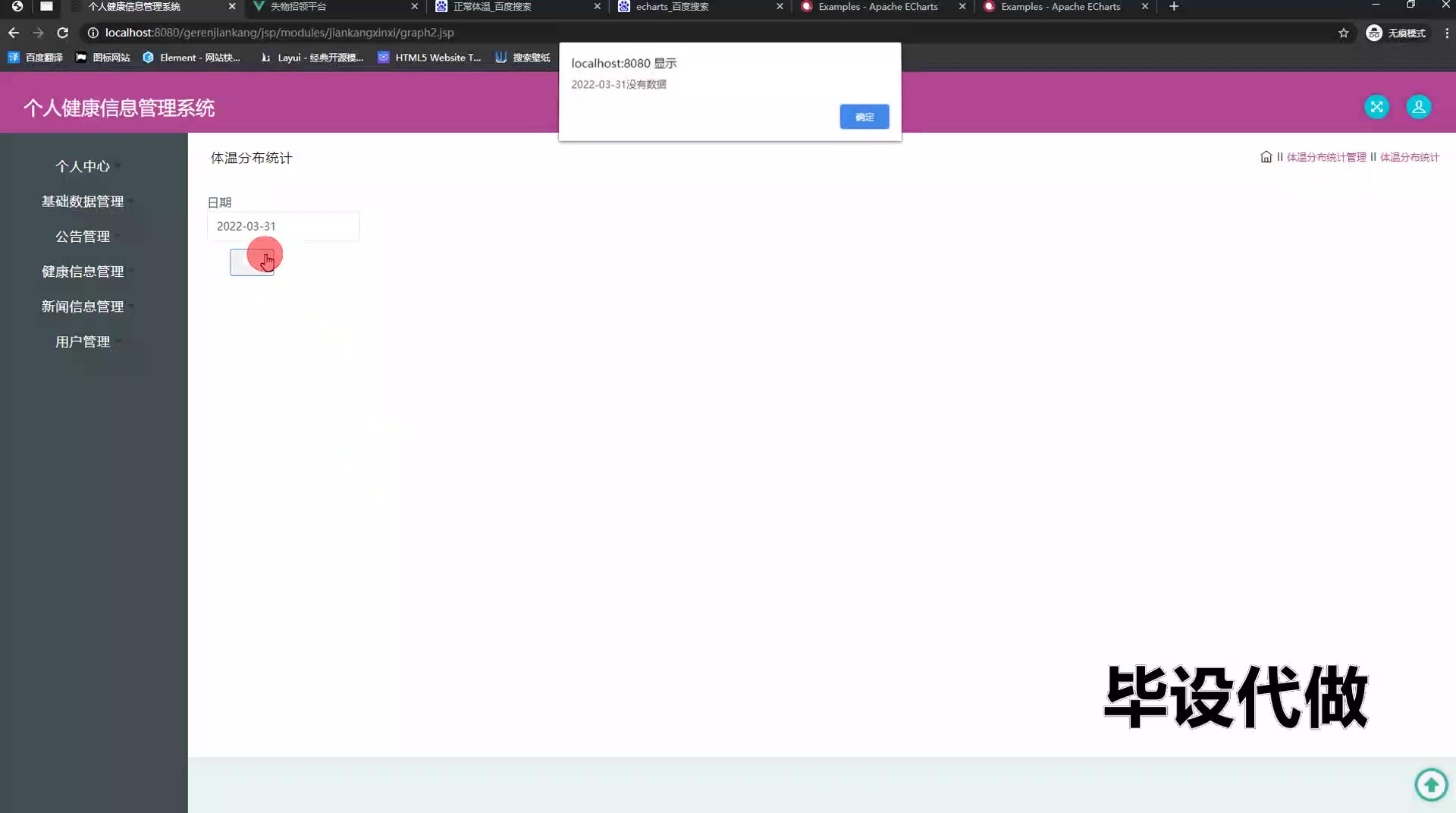Expand 健康信息管理 sidebar menu
The width and height of the screenshot is (1456, 813).
pyautogui.click(x=83, y=272)
